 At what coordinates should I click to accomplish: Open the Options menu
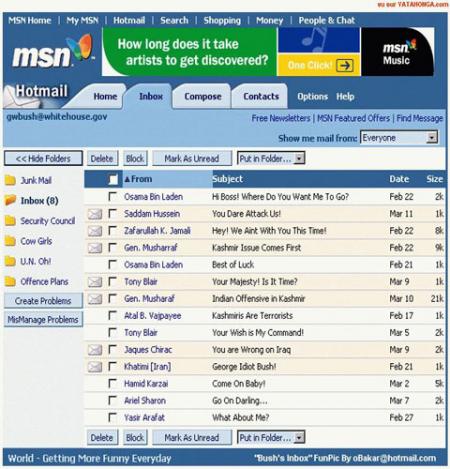click(312, 97)
